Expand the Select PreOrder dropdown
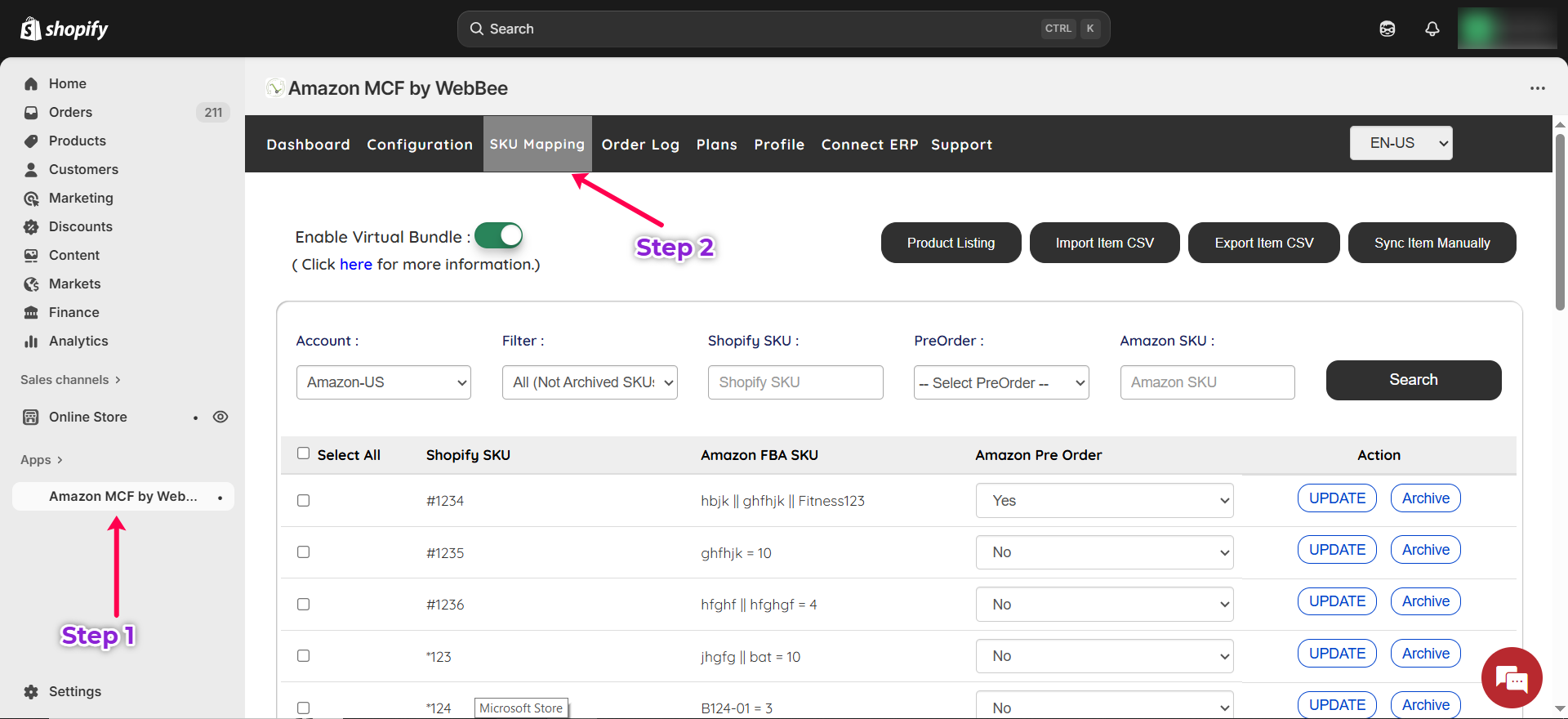 [1000, 382]
